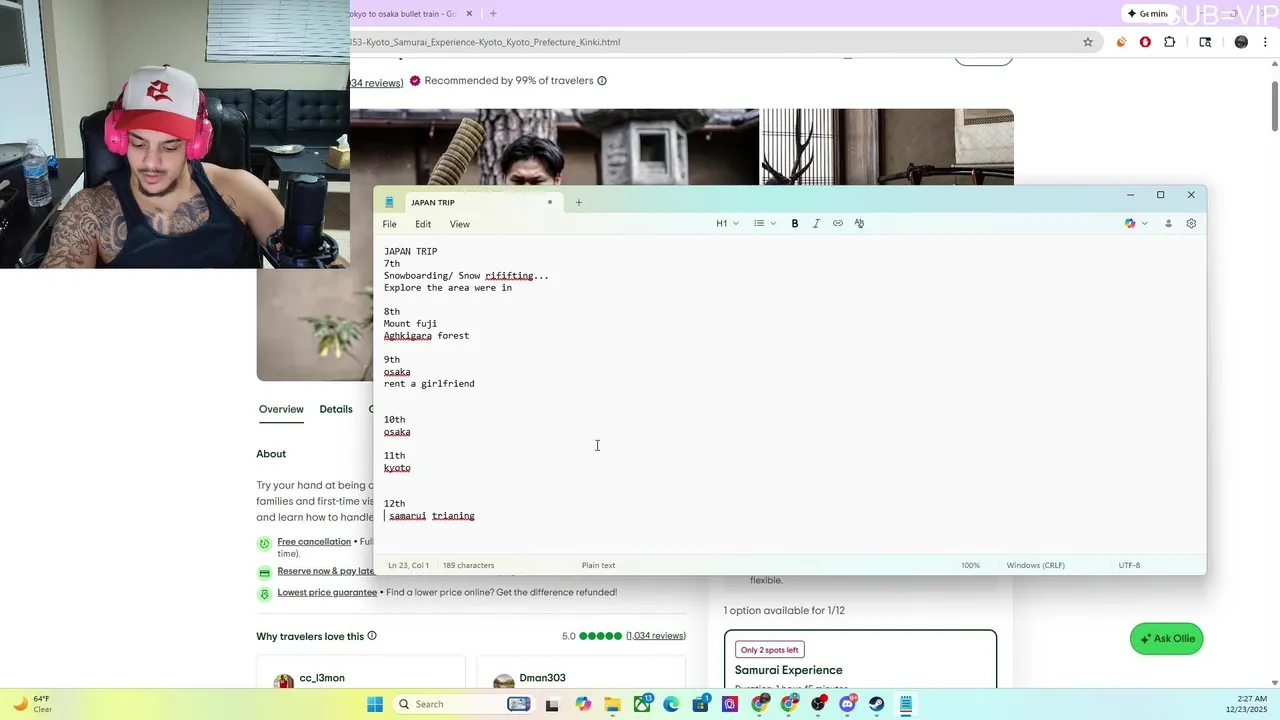1280x720 pixels.
Task: Open the Edit menu in Notepad
Action: click(423, 224)
